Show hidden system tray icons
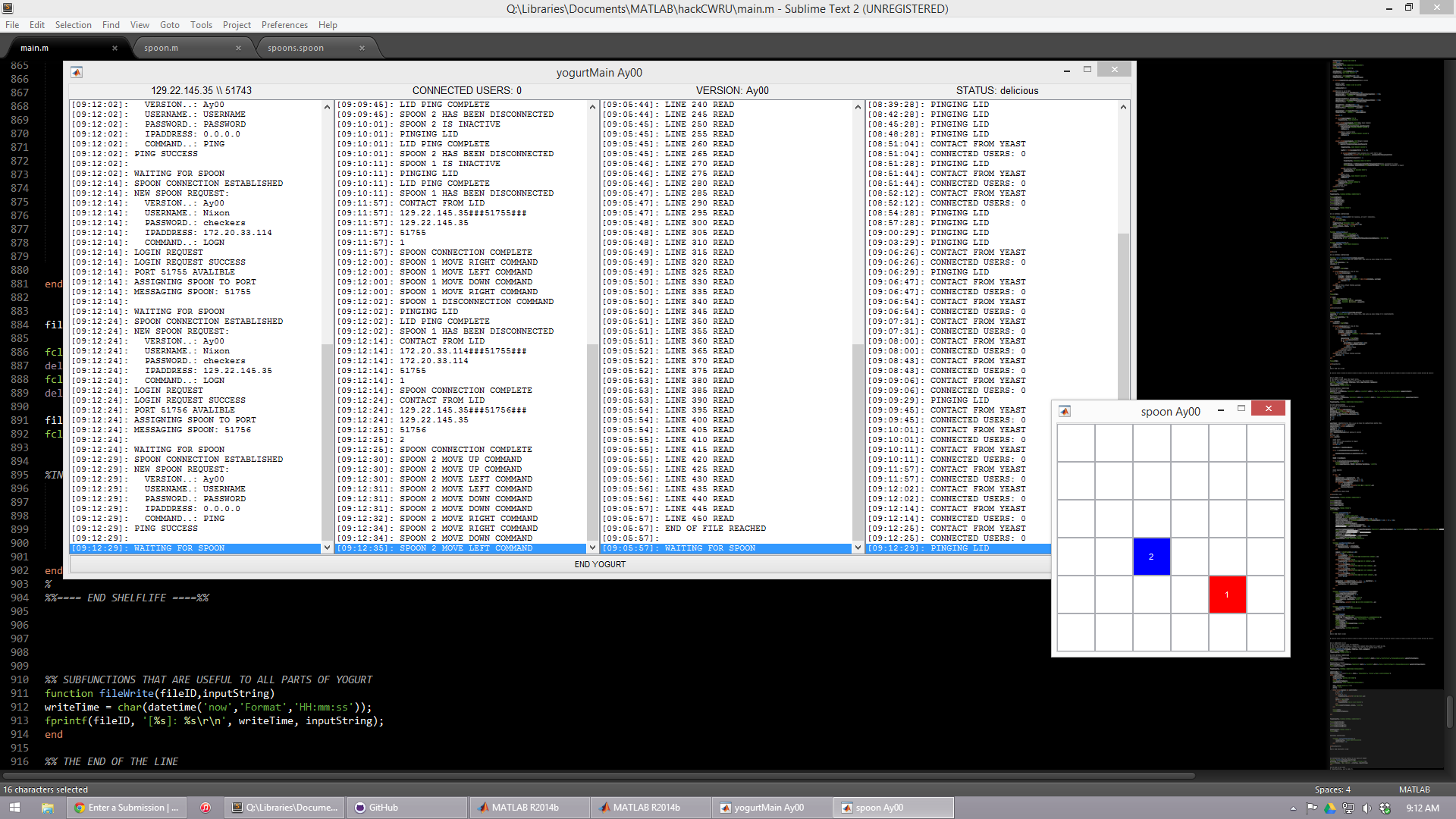 (1293, 808)
